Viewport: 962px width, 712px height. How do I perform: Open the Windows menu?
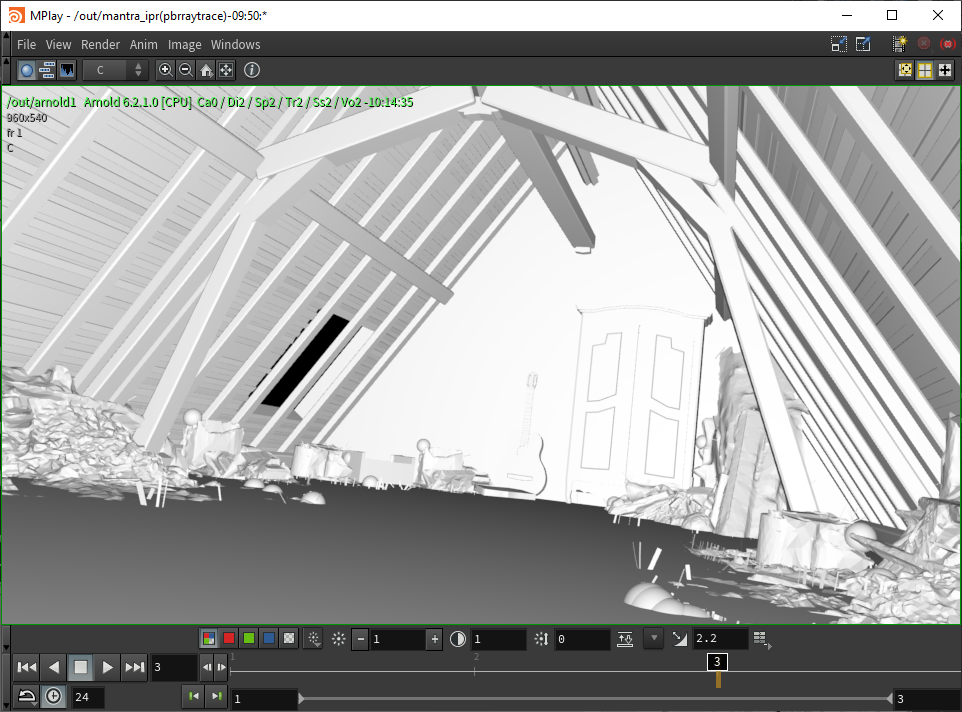(x=235, y=45)
